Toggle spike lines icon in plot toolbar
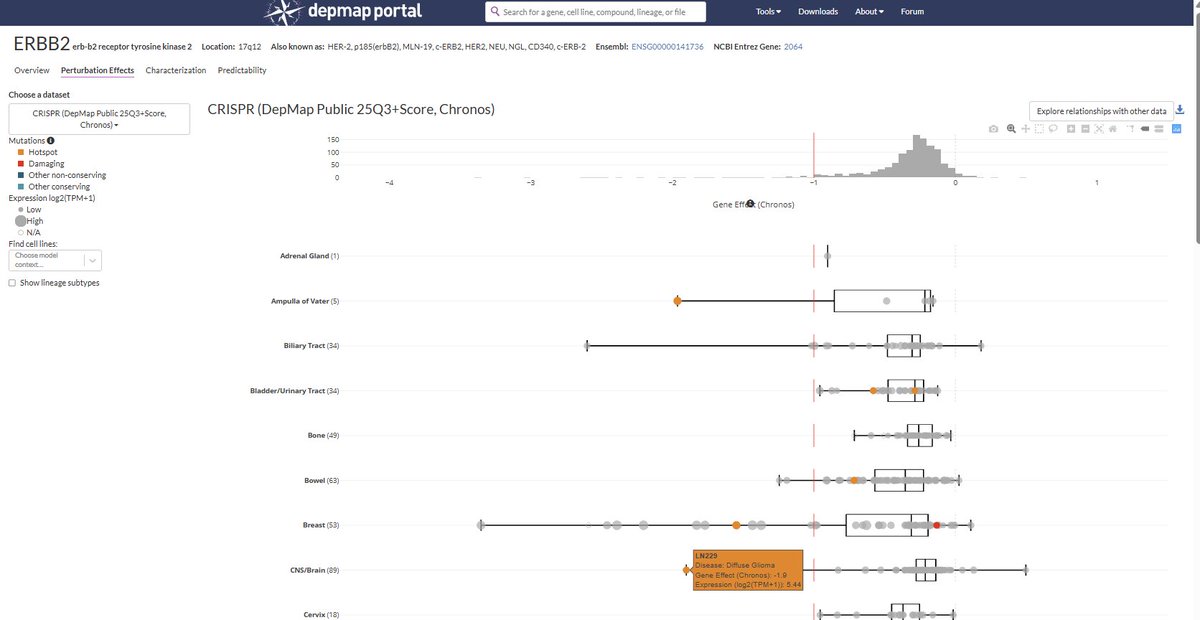The image size is (1200, 620). (1130, 129)
